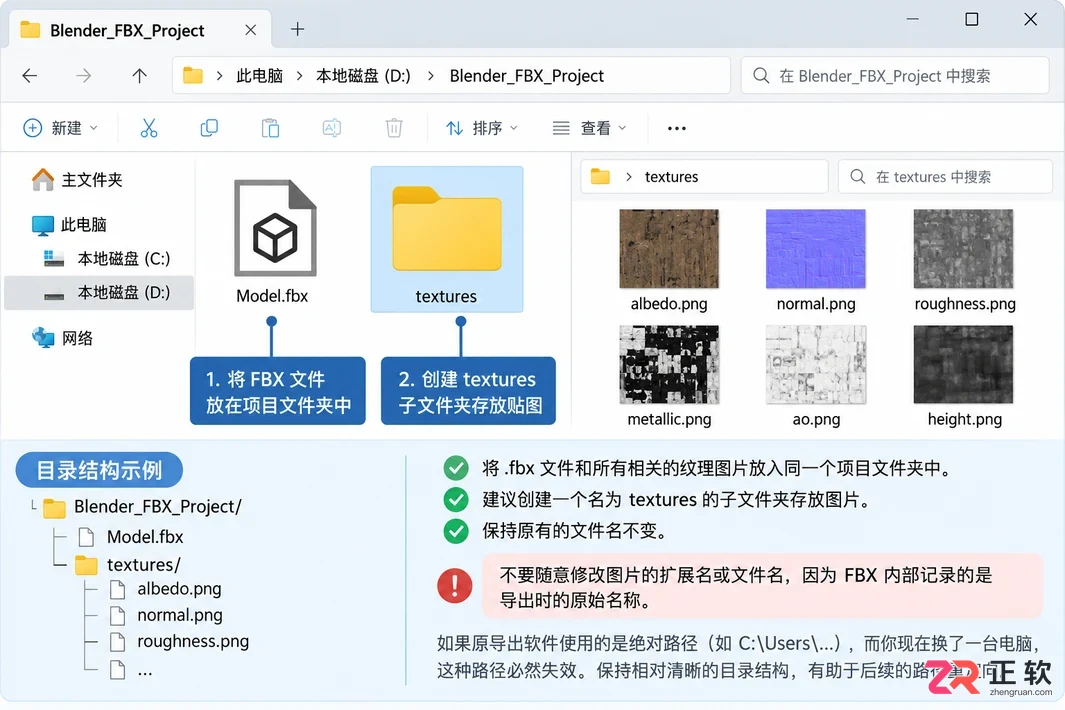Click the Cut scissors icon
This screenshot has height=710, width=1065.
(x=149, y=128)
